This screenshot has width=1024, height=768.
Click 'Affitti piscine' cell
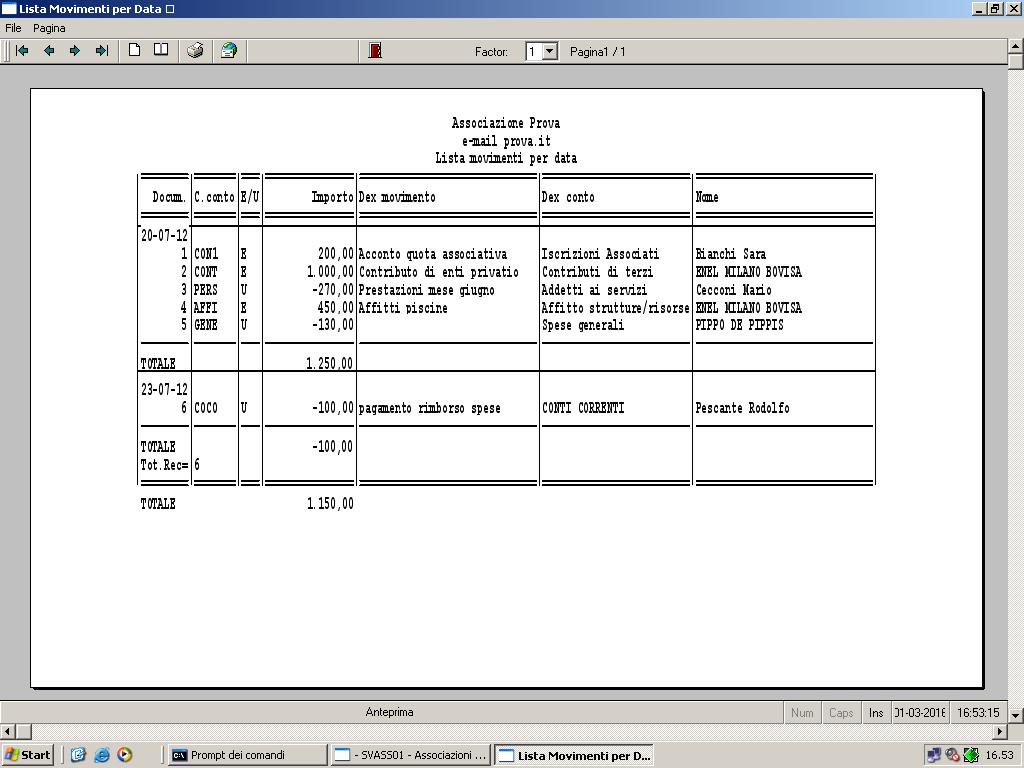(403, 308)
